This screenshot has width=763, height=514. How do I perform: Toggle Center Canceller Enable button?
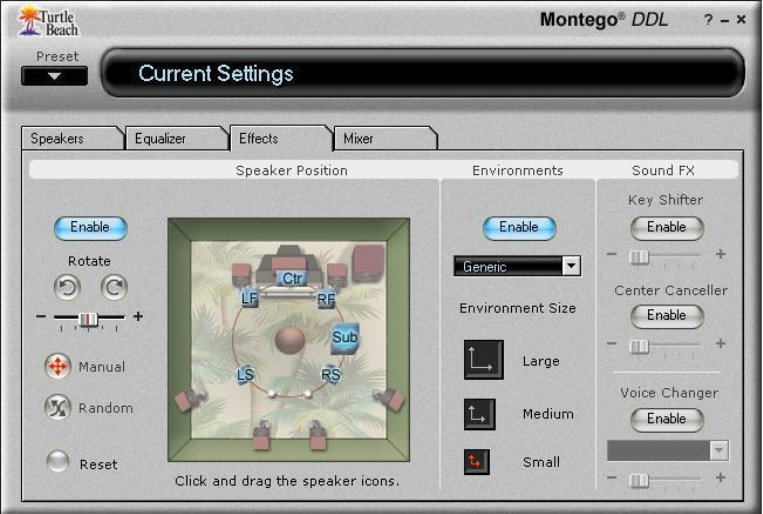click(x=667, y=316)
